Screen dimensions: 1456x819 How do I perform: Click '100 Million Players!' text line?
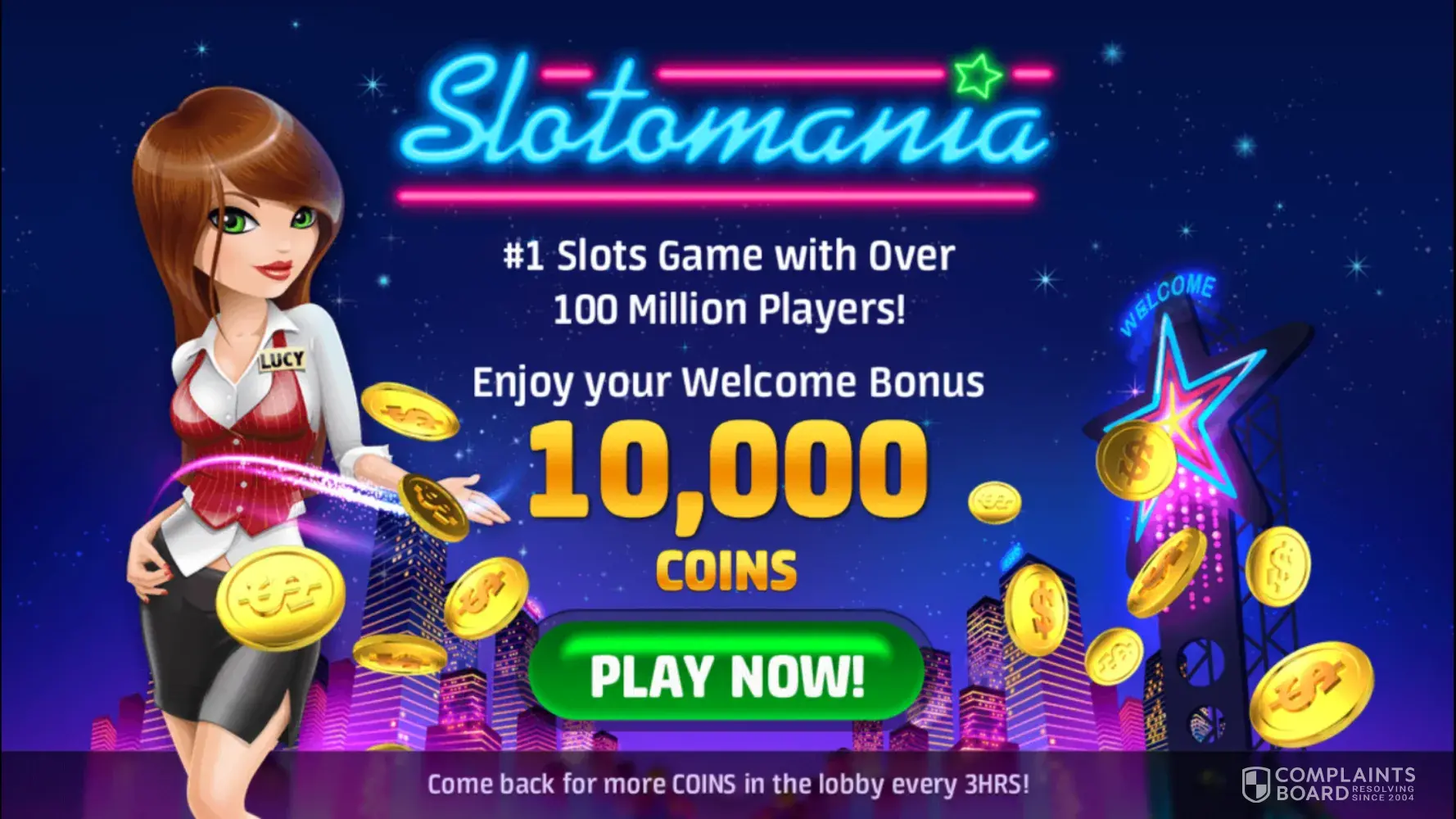click(x=729, y=310)
